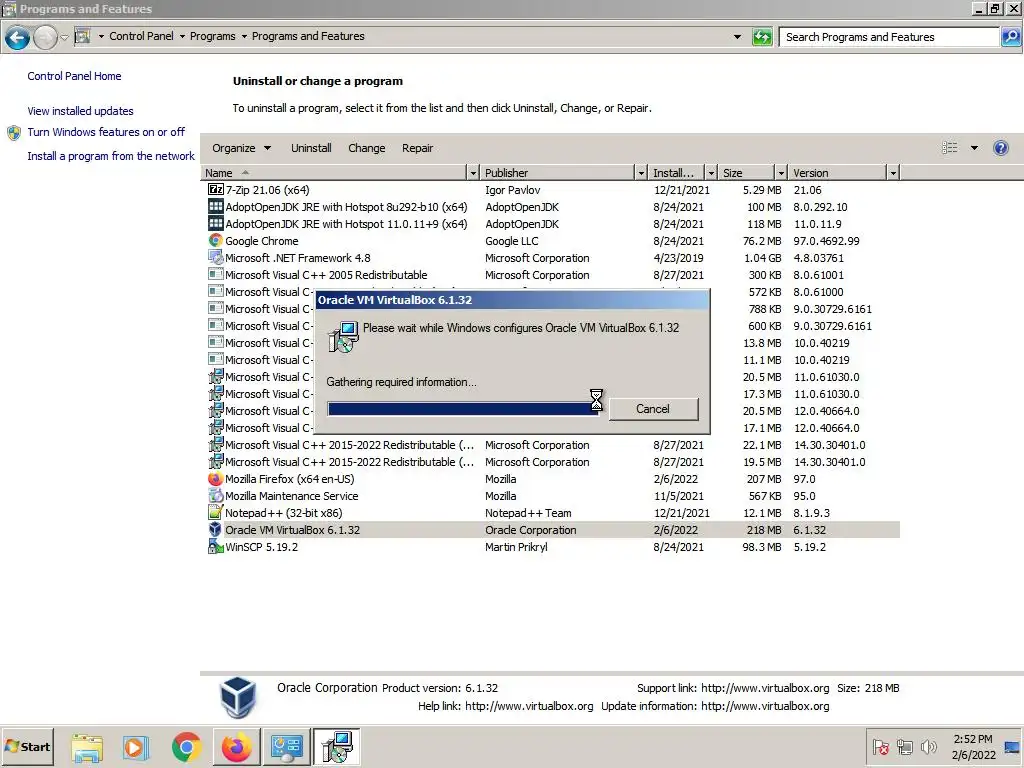Click the Programs breadcrumb
Screen dimensions: 1024x768
coord(212,36)
